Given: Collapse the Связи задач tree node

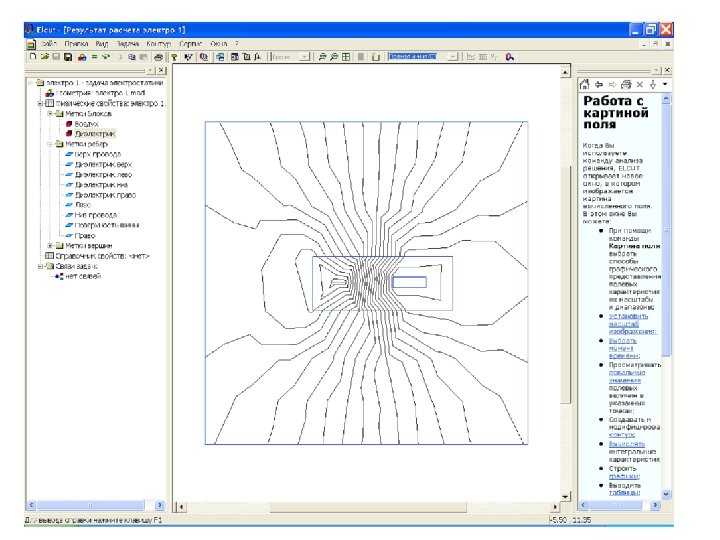Looking at the screenshot, I should tap(40, 266).
